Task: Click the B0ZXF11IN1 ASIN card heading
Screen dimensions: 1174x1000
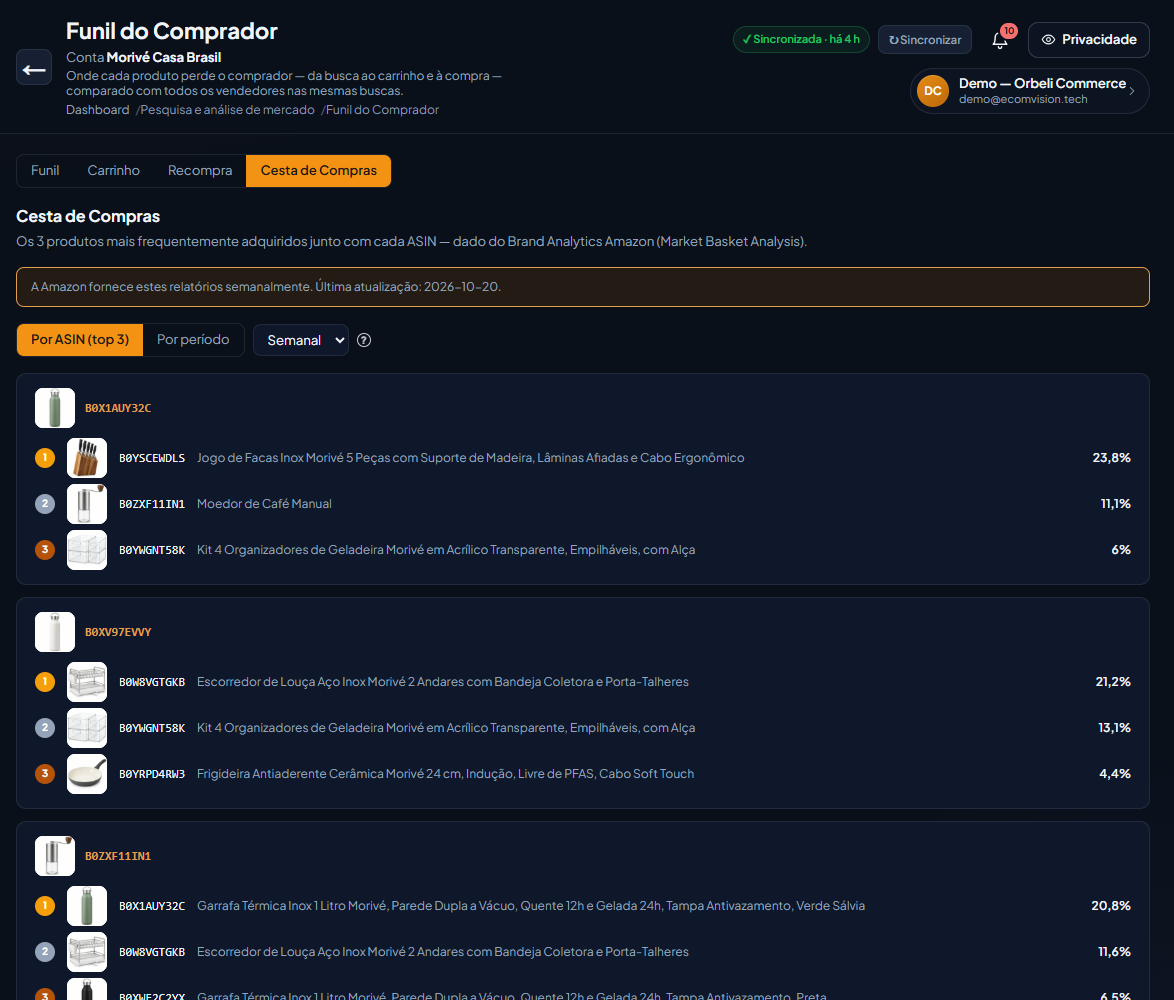Action: [118, 856]
